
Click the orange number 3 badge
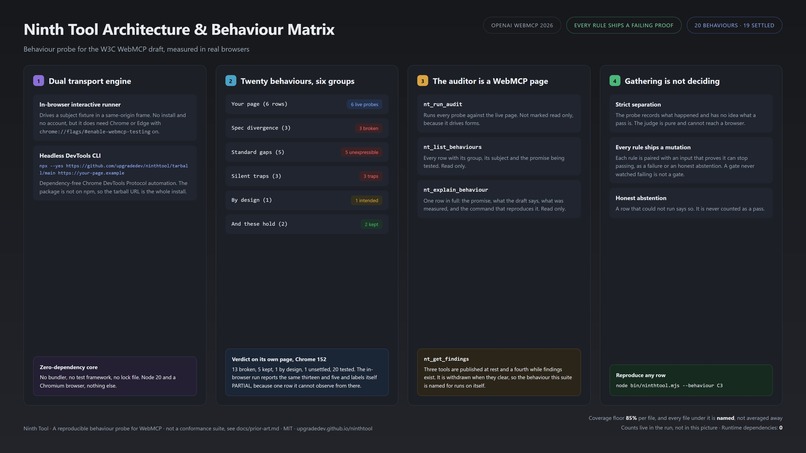[423, 81]
